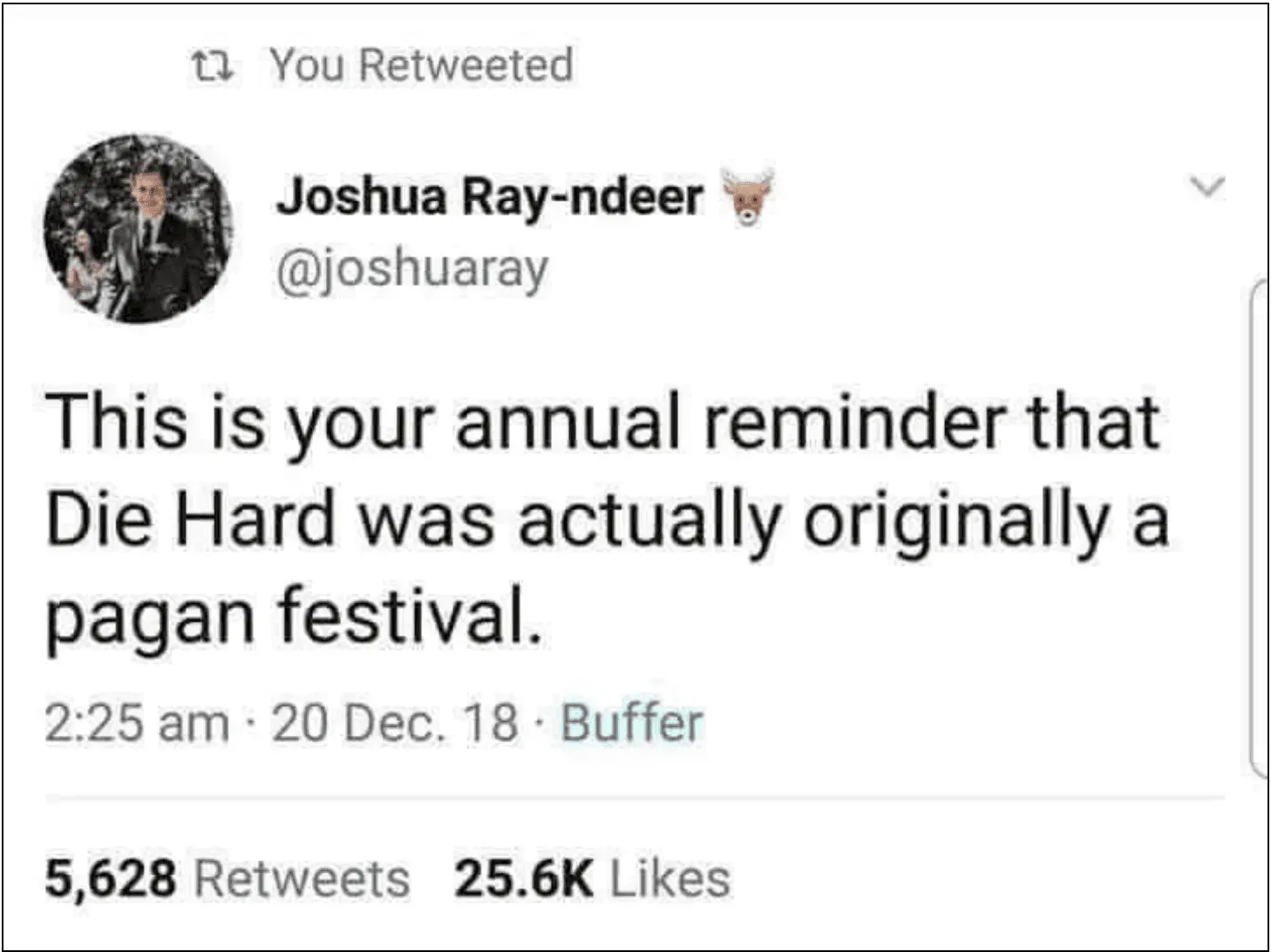Image resolution: width=1271 pixels, height=952 pixels.
Task: Open the Buffer source link
Action: (631, 724)
